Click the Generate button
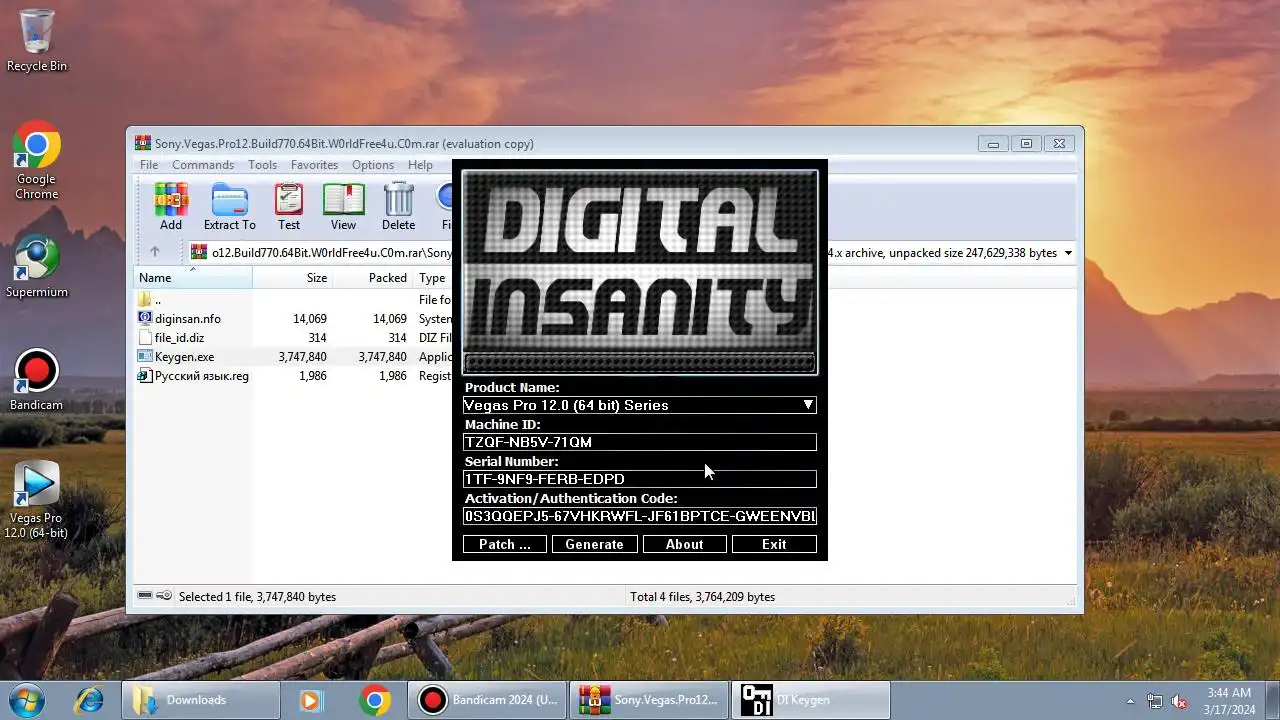 pyautogui.click(x=595, y=544)
